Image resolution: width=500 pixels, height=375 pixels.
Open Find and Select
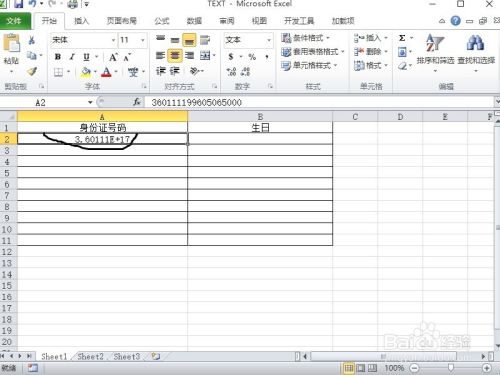(x=476, y=53)
